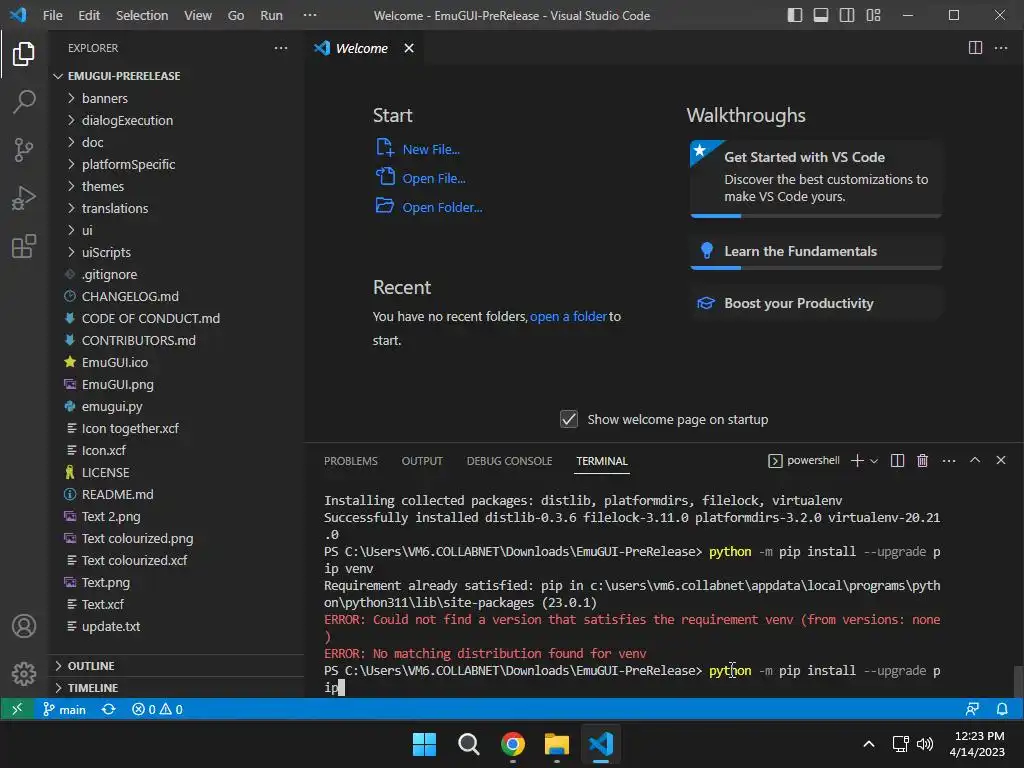This screenshot has height=768, width=1024.
Task: Click the main branch indicator
Action: tap(64, 709)
